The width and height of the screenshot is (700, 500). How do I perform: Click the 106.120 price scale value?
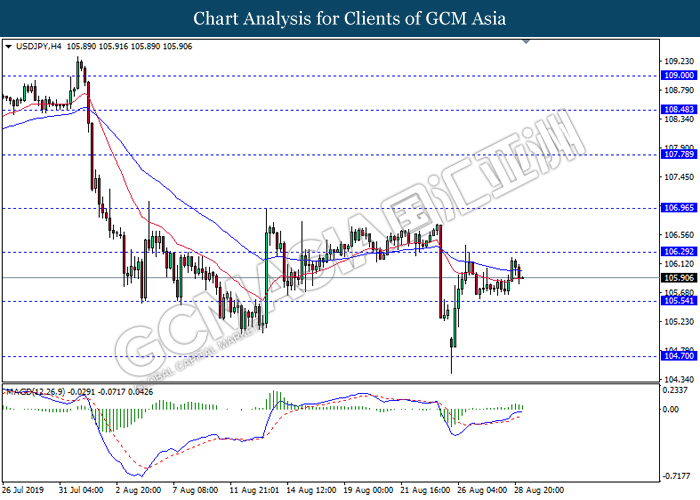point(679,264)
